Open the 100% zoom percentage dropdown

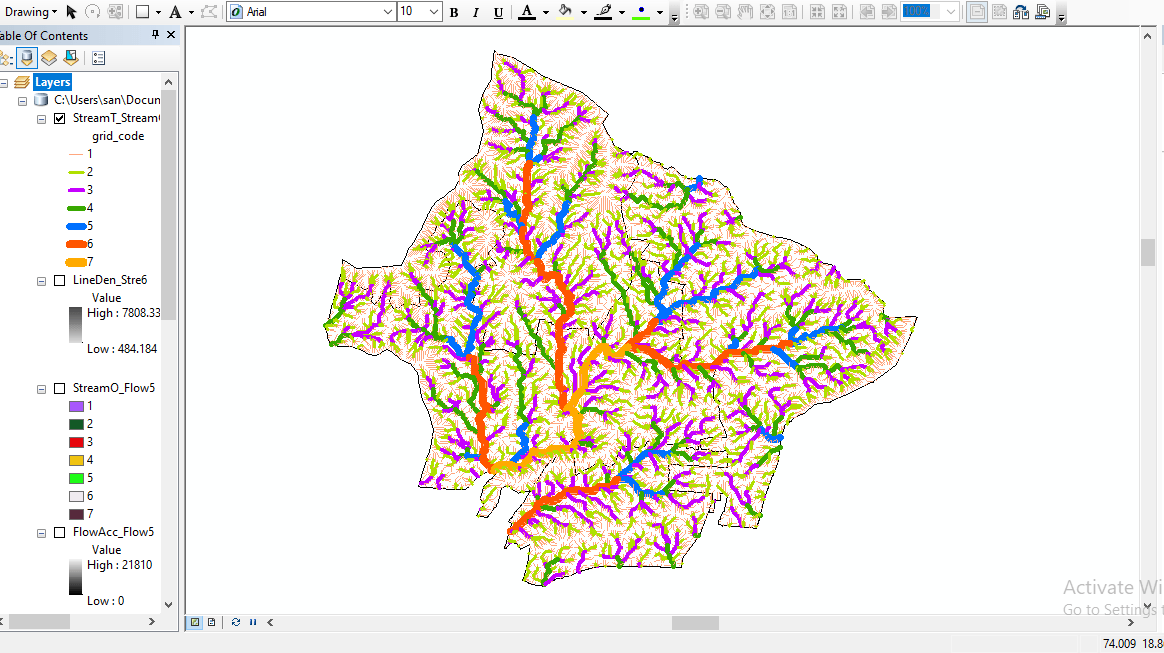(951, 12)
